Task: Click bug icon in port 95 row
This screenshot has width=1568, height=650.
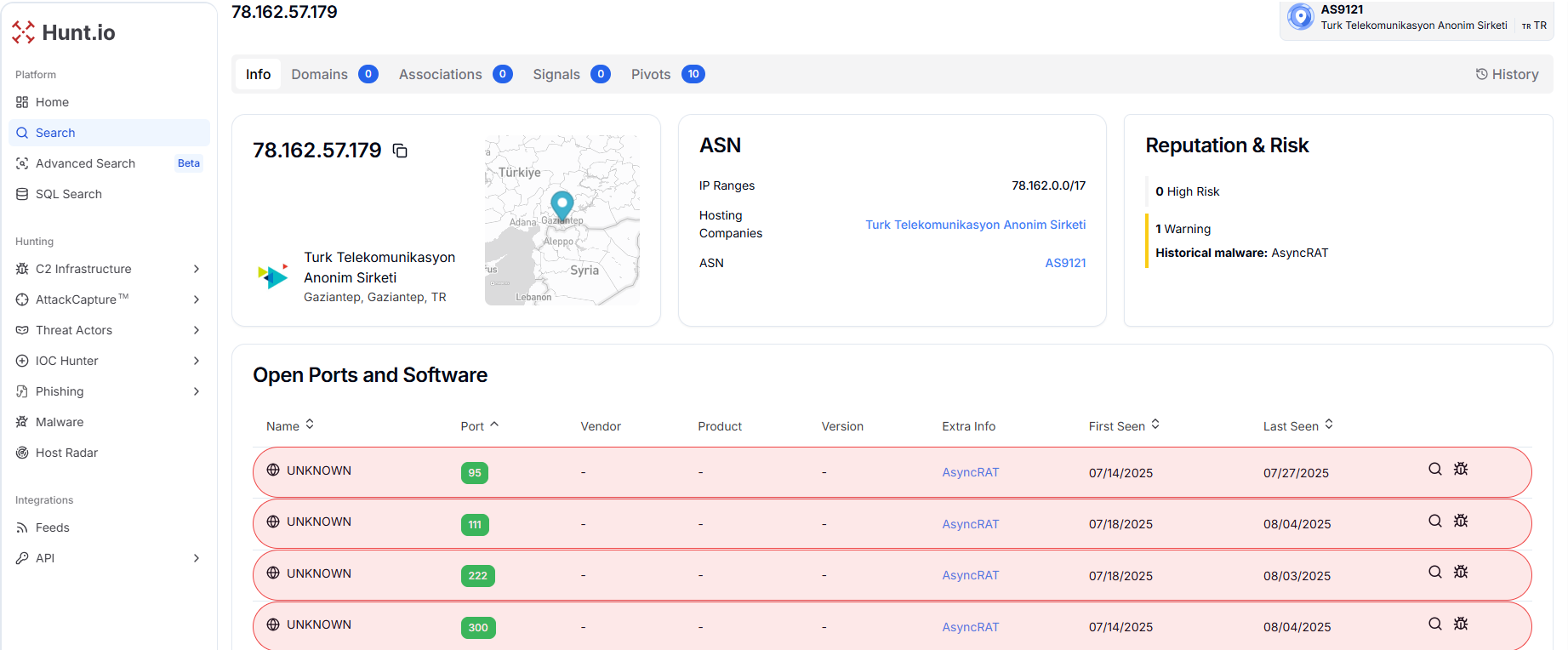Action: tap(1461, 469)
